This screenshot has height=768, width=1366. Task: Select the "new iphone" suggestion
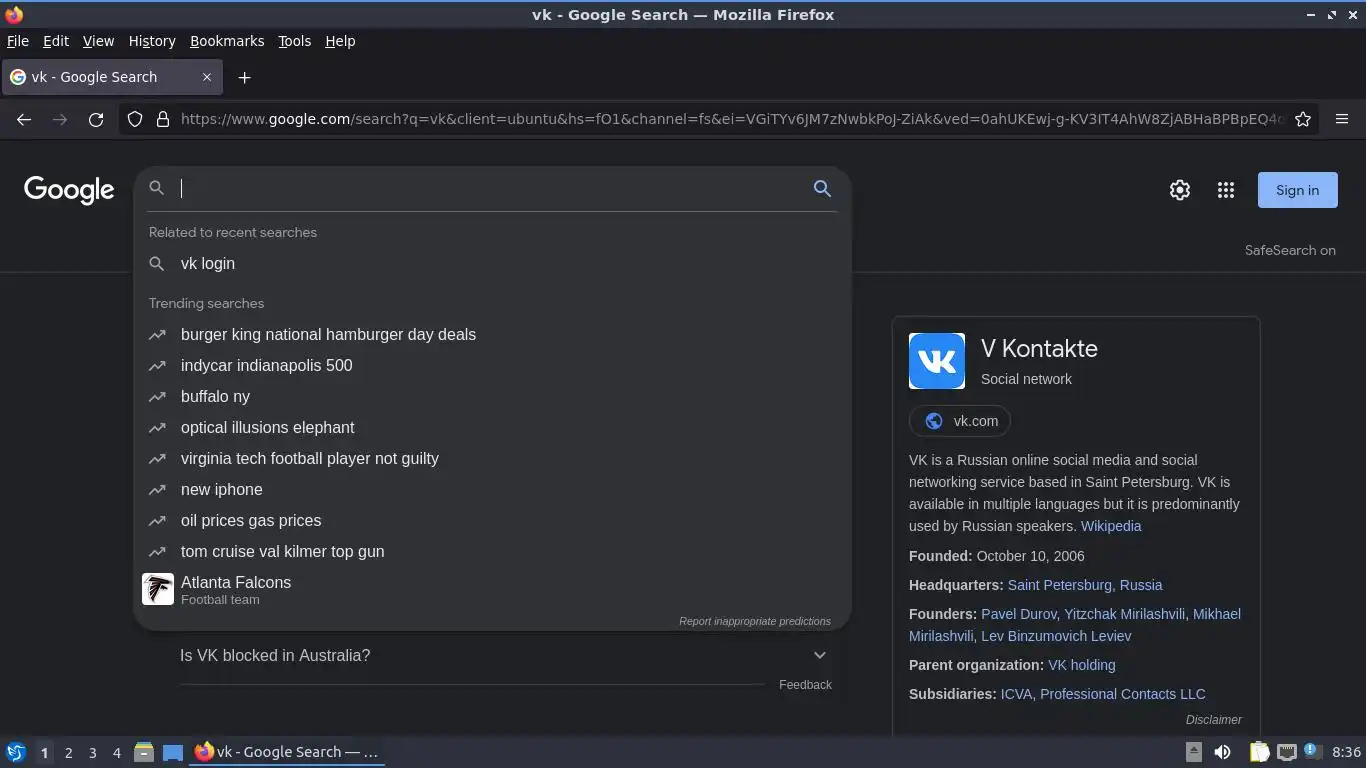tap(492, 489)
